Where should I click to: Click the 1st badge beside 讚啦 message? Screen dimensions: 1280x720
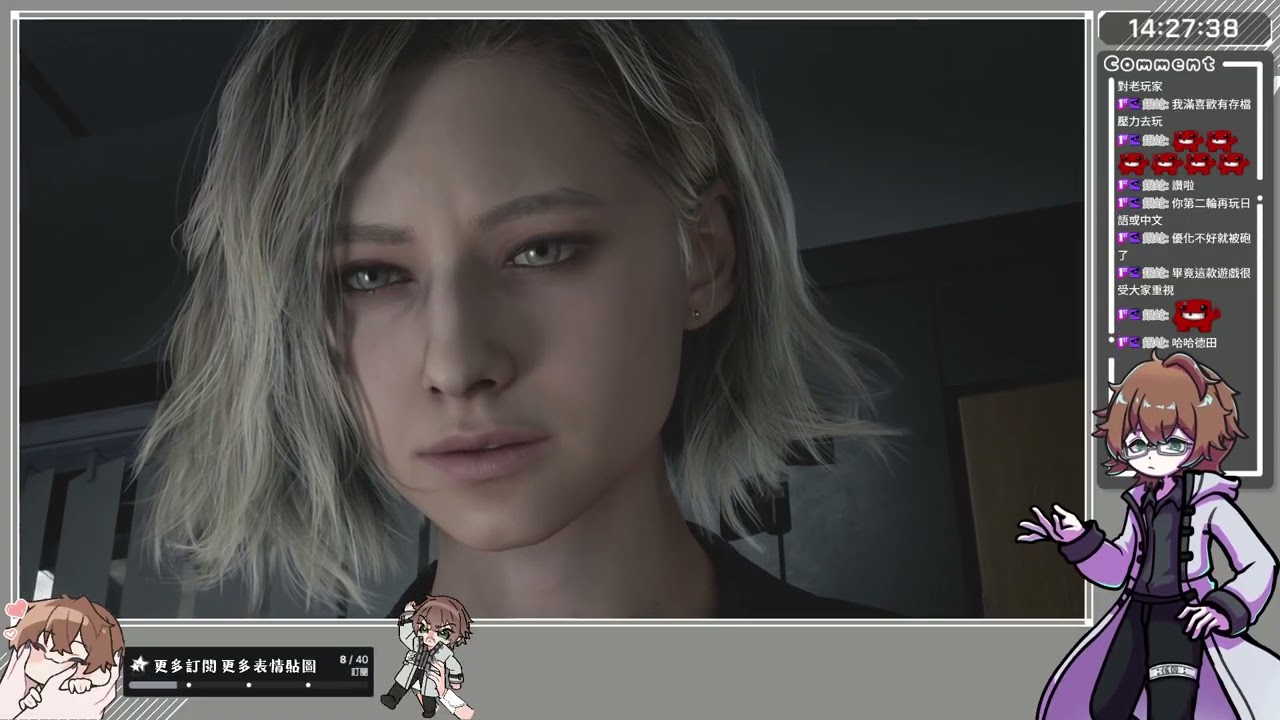1123,185
